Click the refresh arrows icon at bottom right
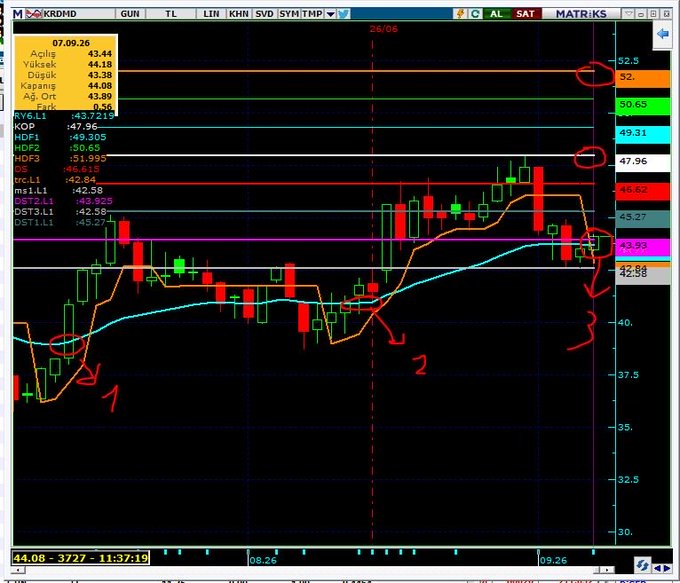Screen dimensions: 680x583 [642, 565]
